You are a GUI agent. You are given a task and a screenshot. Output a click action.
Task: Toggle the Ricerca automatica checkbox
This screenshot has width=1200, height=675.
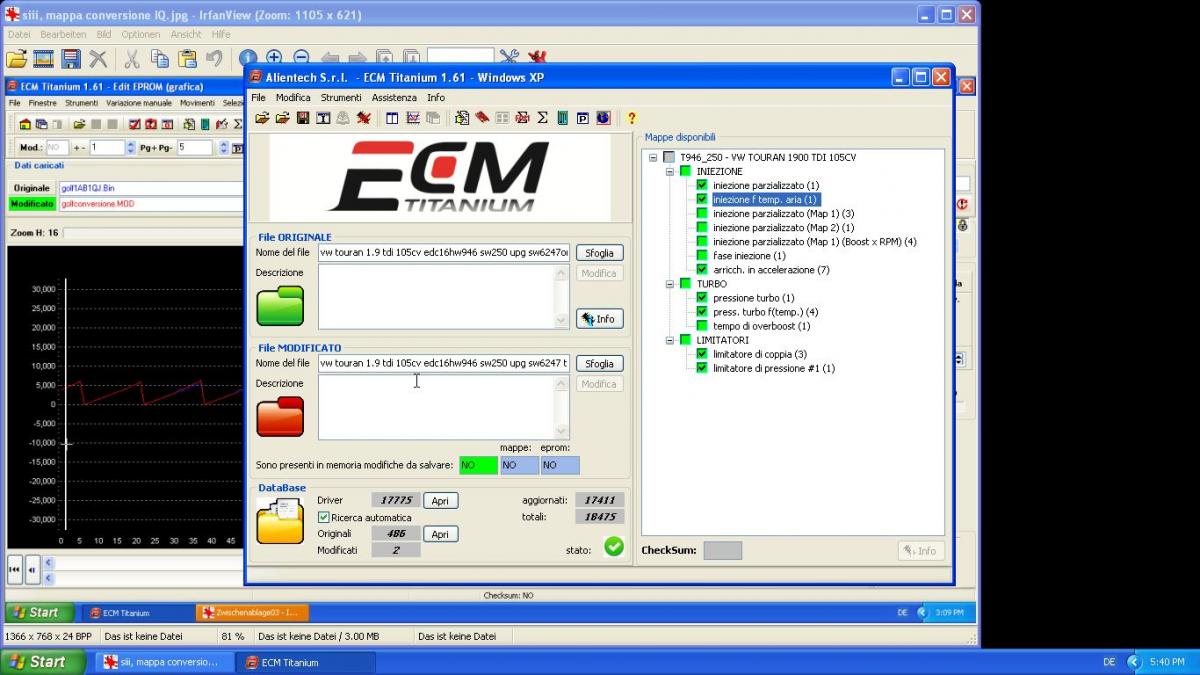click(x=323, y=517)
